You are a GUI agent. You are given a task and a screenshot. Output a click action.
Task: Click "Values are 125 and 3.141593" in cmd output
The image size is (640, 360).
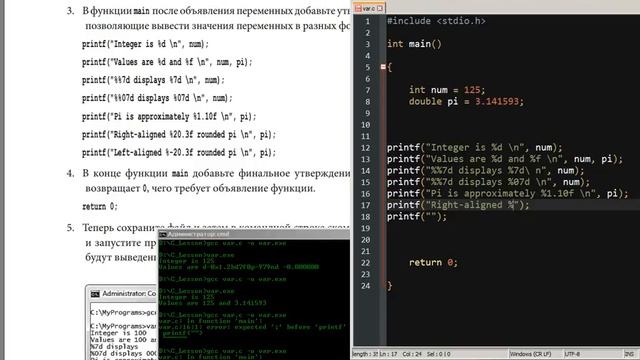[213, 303]
